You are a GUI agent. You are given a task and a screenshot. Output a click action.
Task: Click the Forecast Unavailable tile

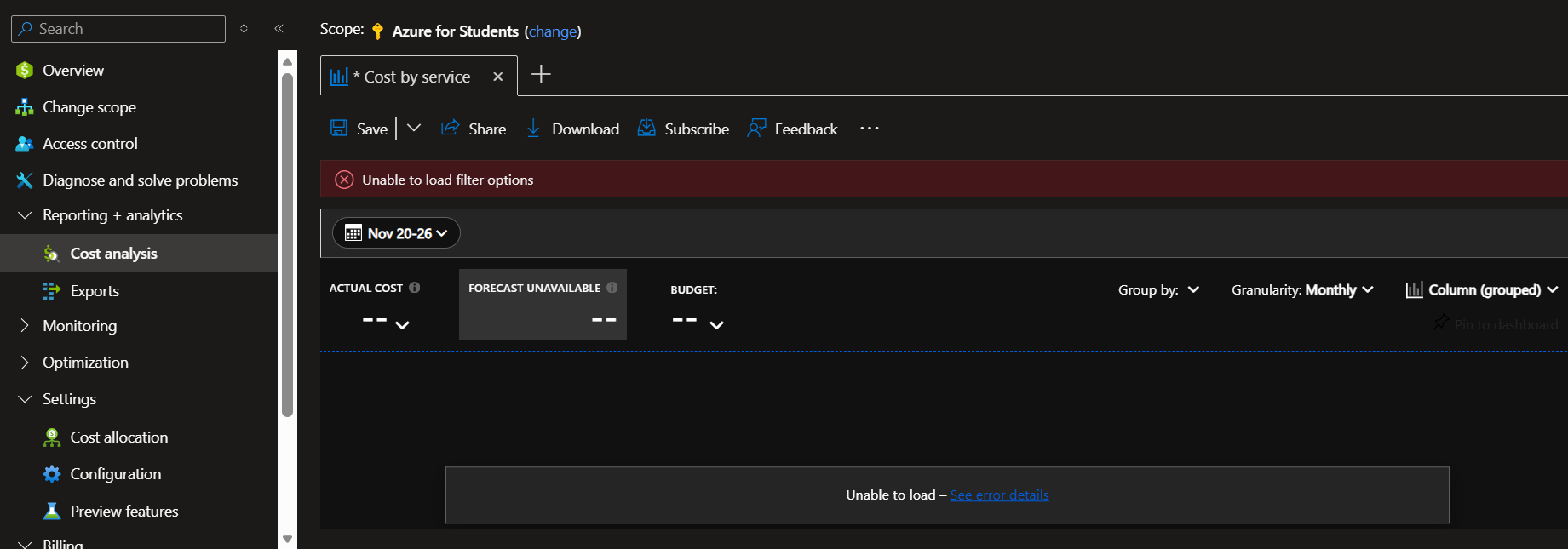(543, 305)
